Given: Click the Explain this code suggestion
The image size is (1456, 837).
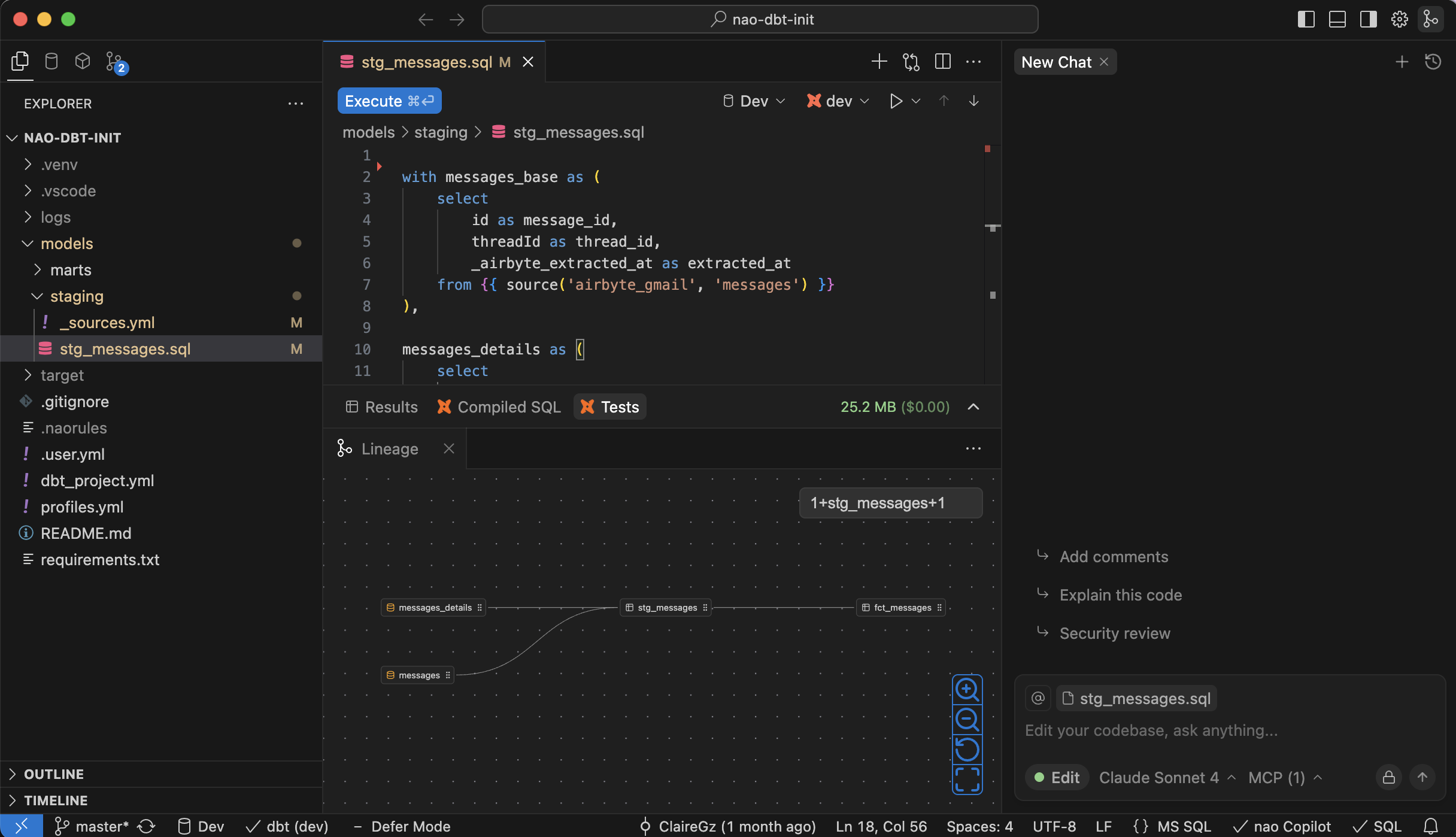Looking at the screenshot, I should coord(1120,595).
